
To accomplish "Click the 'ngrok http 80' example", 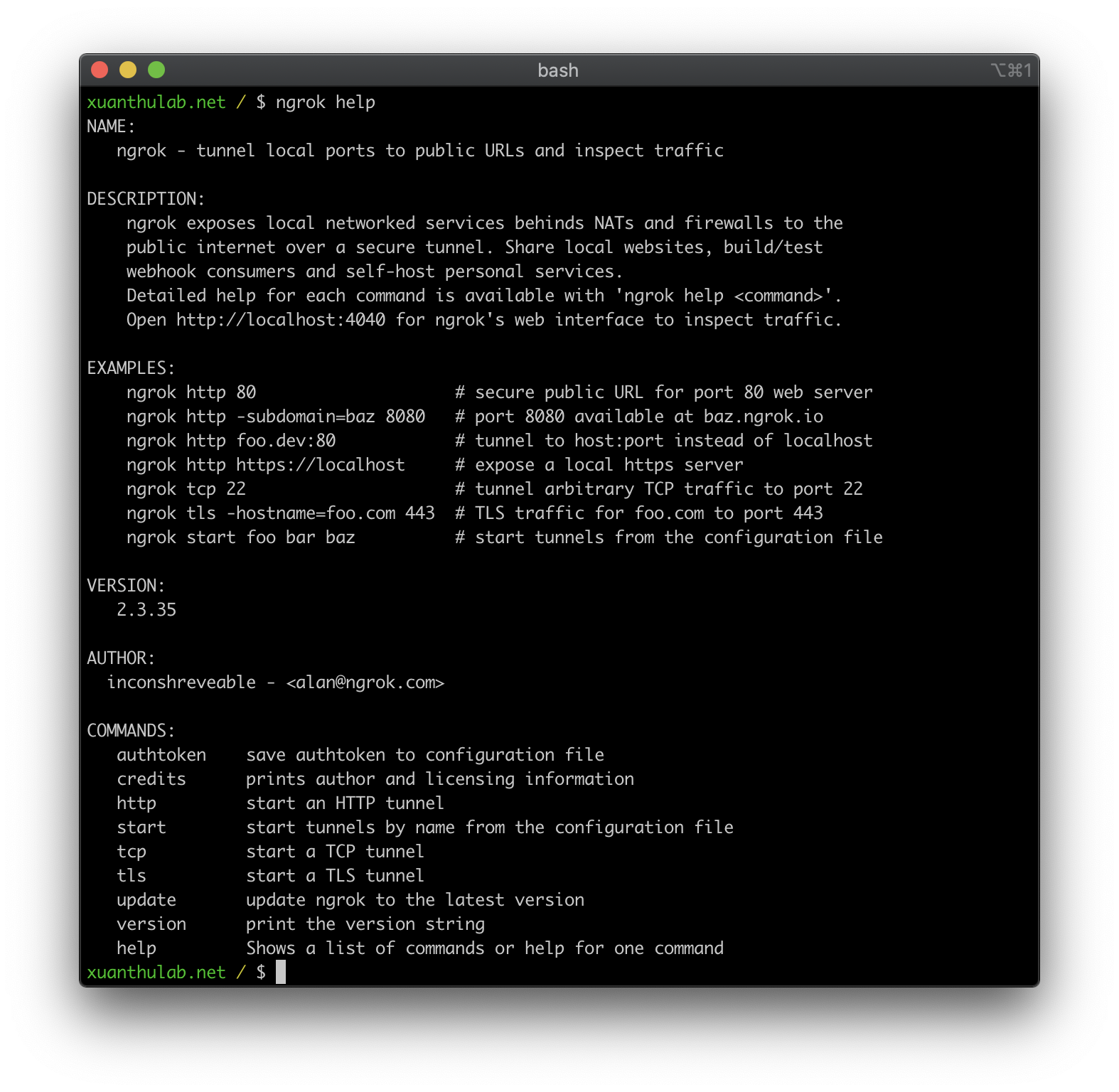I will [x=191, y=392].
